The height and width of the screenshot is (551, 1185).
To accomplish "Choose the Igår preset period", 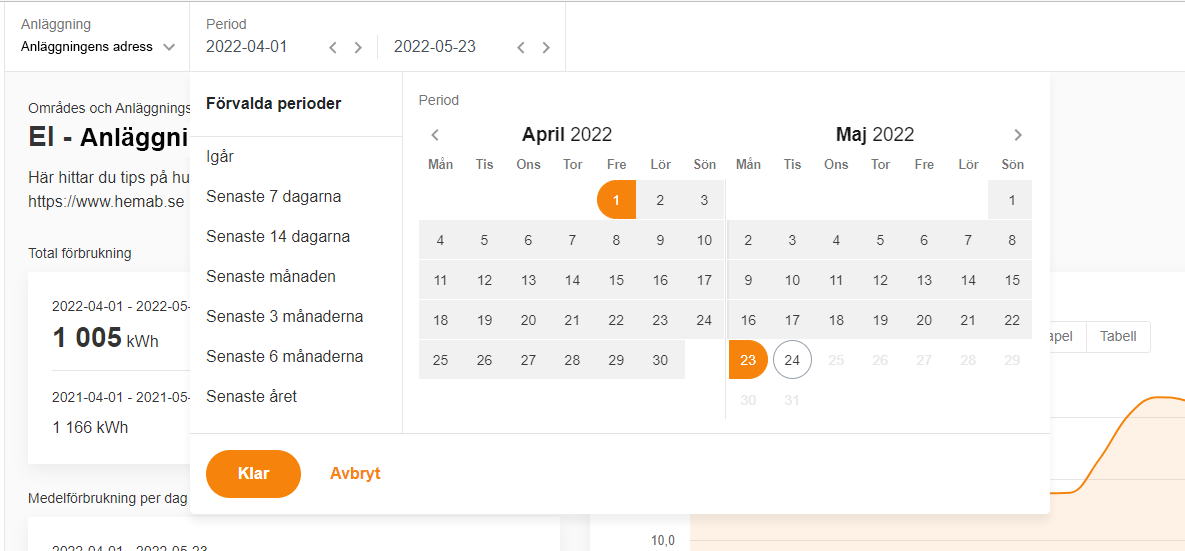I will coord(220,157).
